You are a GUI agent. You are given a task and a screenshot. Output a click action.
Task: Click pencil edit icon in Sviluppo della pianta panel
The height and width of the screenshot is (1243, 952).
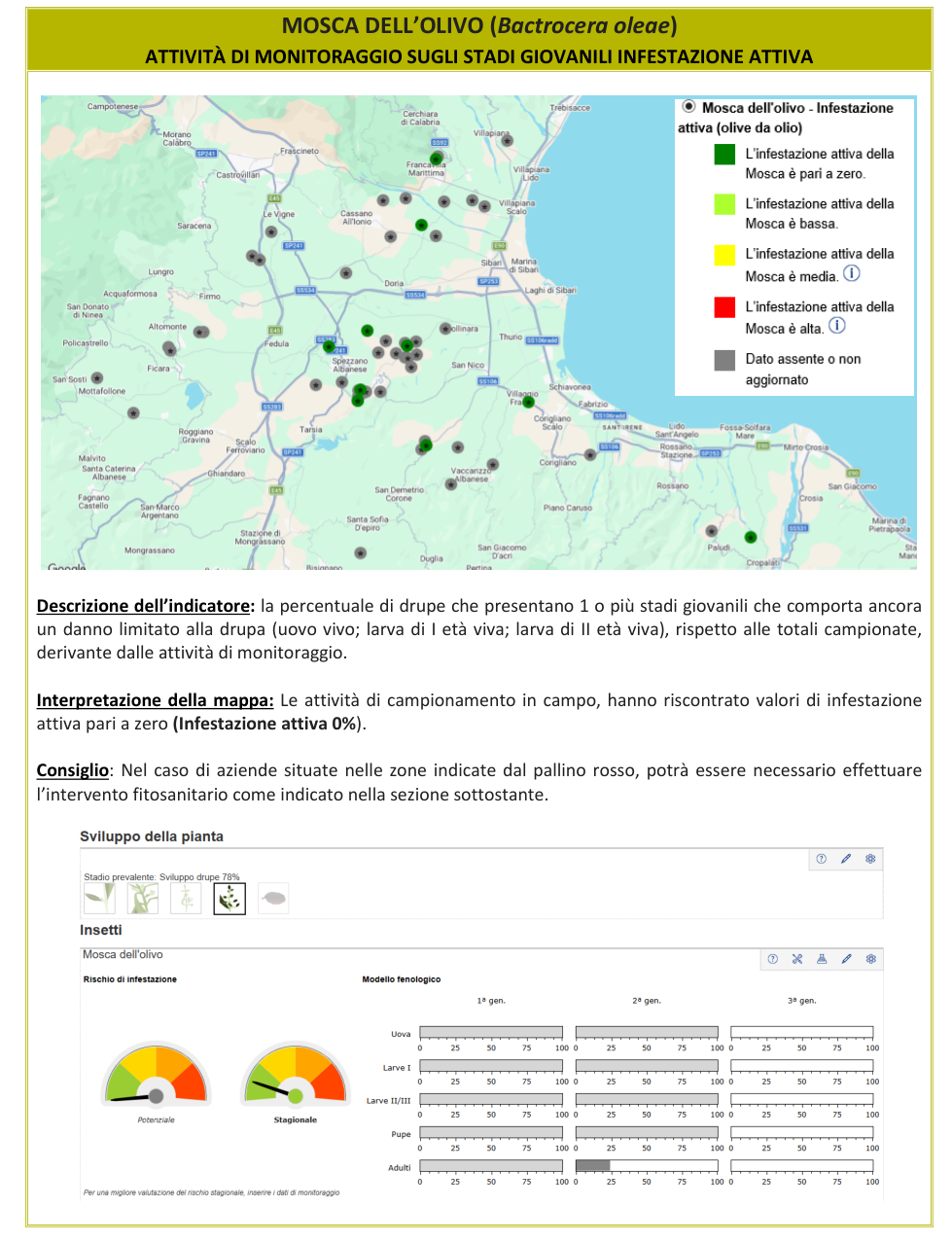pos(846,859)
